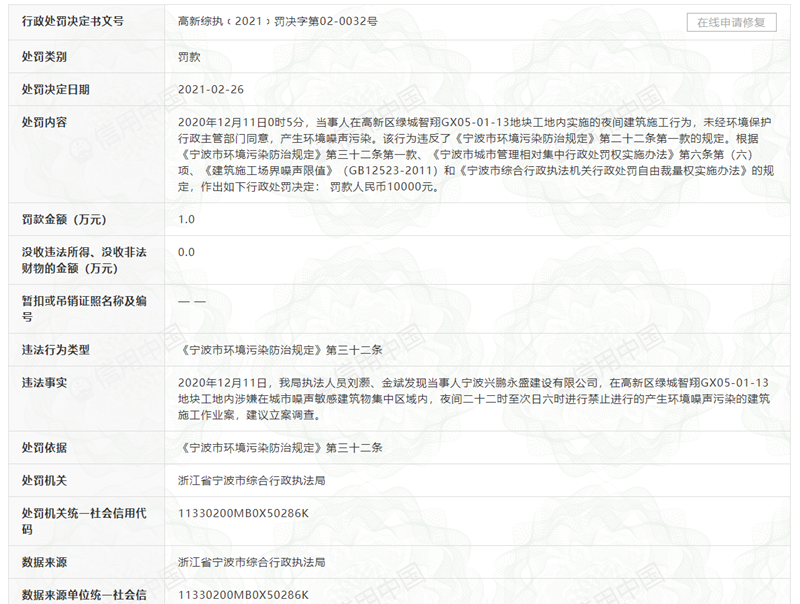
Task: Click the 处罚内容 label
Action: (x=44, y=122)
